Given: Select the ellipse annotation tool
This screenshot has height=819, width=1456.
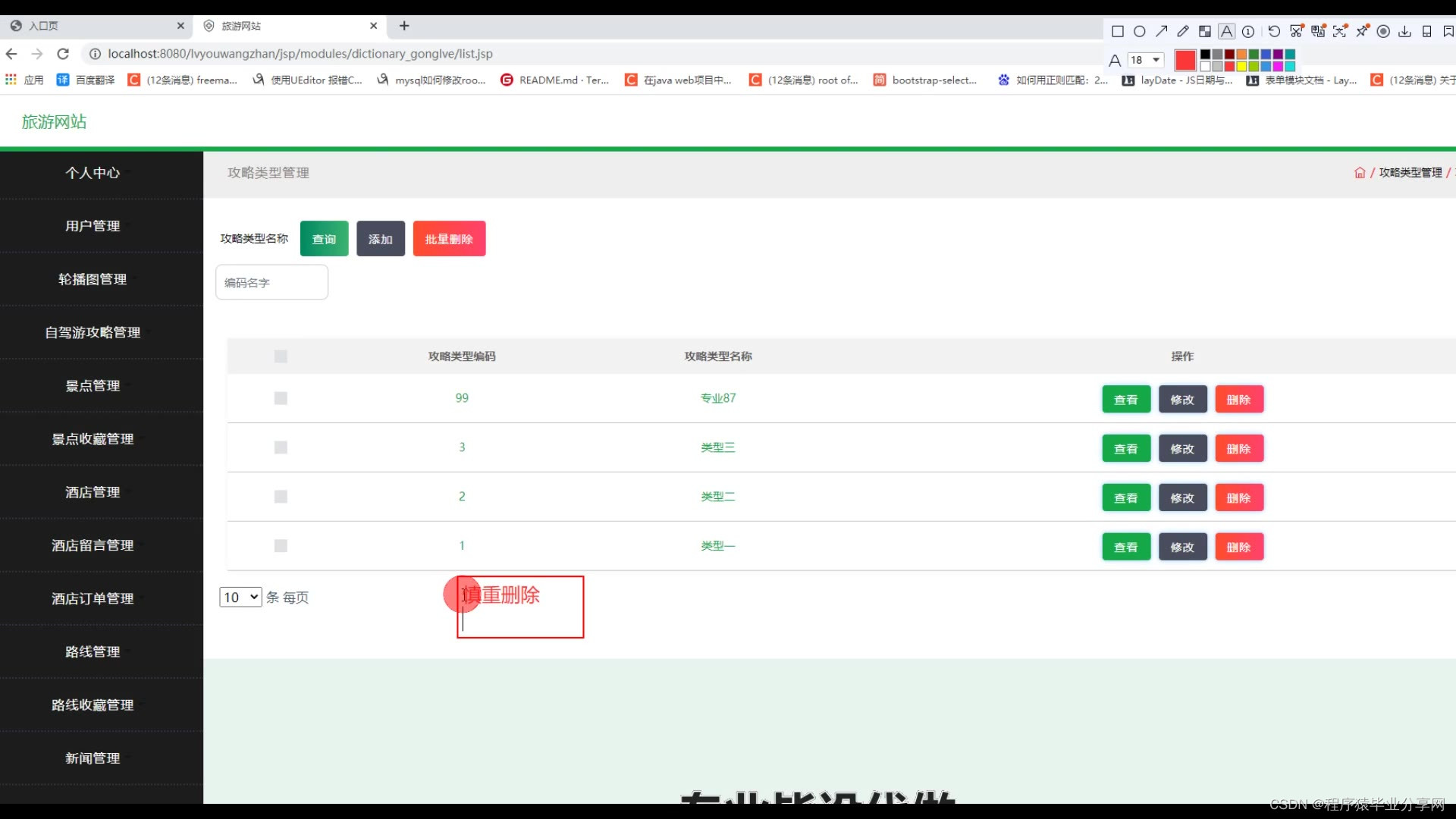Looking at the screenshot, I should [x=1139, y=31].
